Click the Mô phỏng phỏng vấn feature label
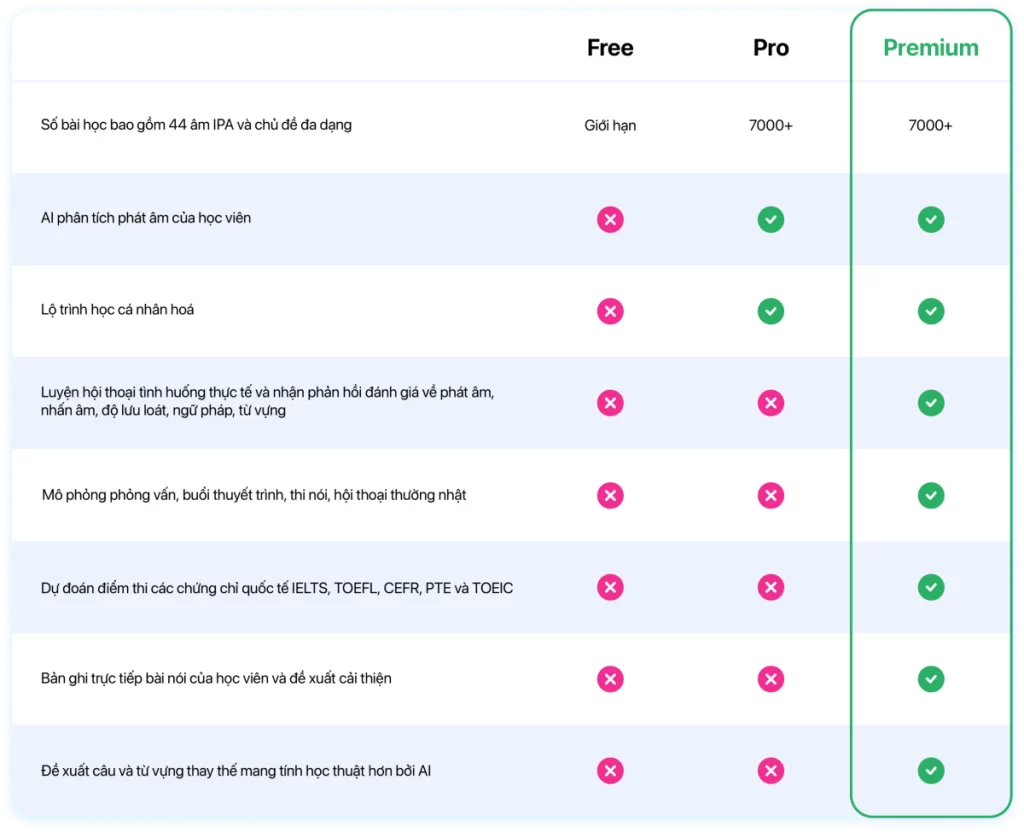 [254, 495]
